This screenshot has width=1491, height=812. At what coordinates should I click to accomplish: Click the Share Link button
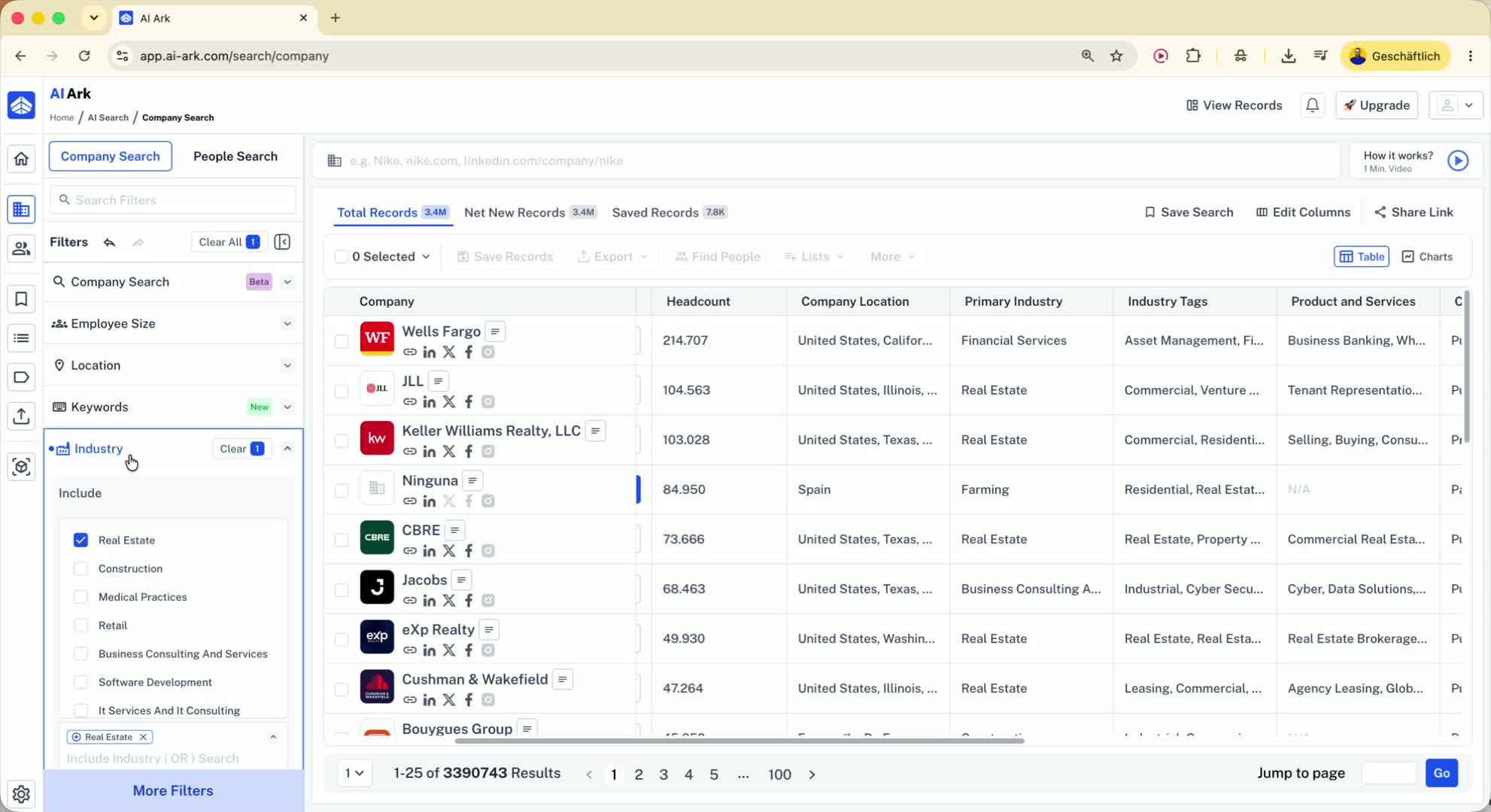click(x=1414, y=213)
